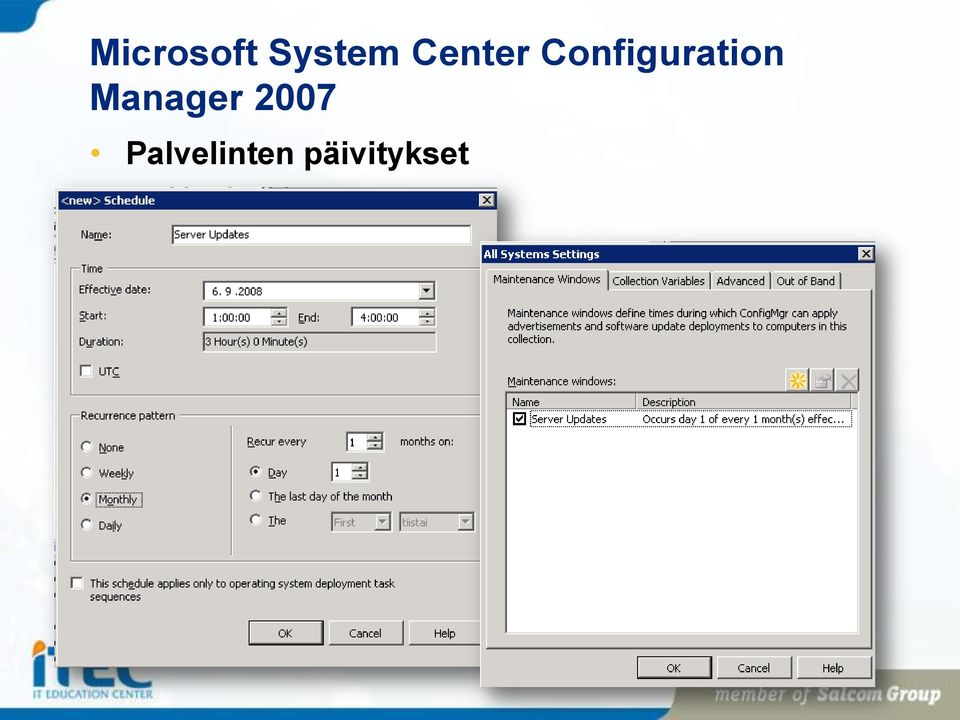Click the maintenance window properties icon
The height and width of the screenshot is (720, 960).
click(822, 380)
